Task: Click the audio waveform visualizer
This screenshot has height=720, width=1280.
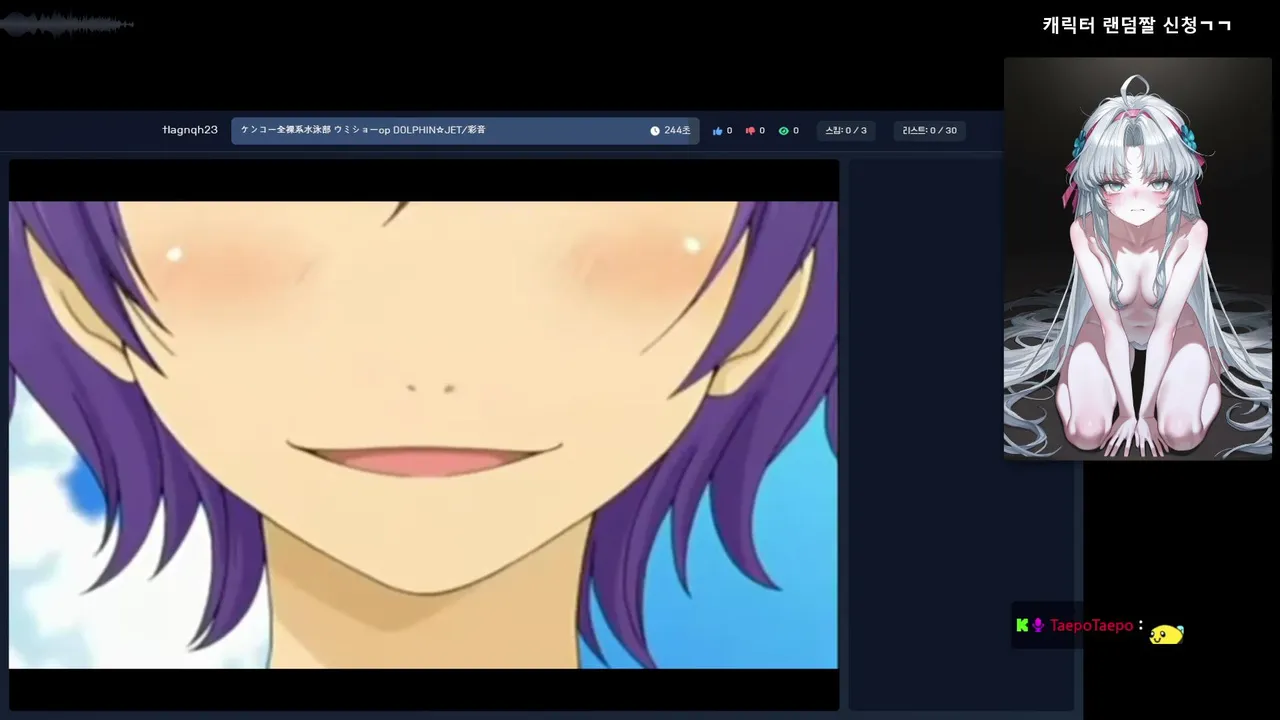Action: (67, 24)
